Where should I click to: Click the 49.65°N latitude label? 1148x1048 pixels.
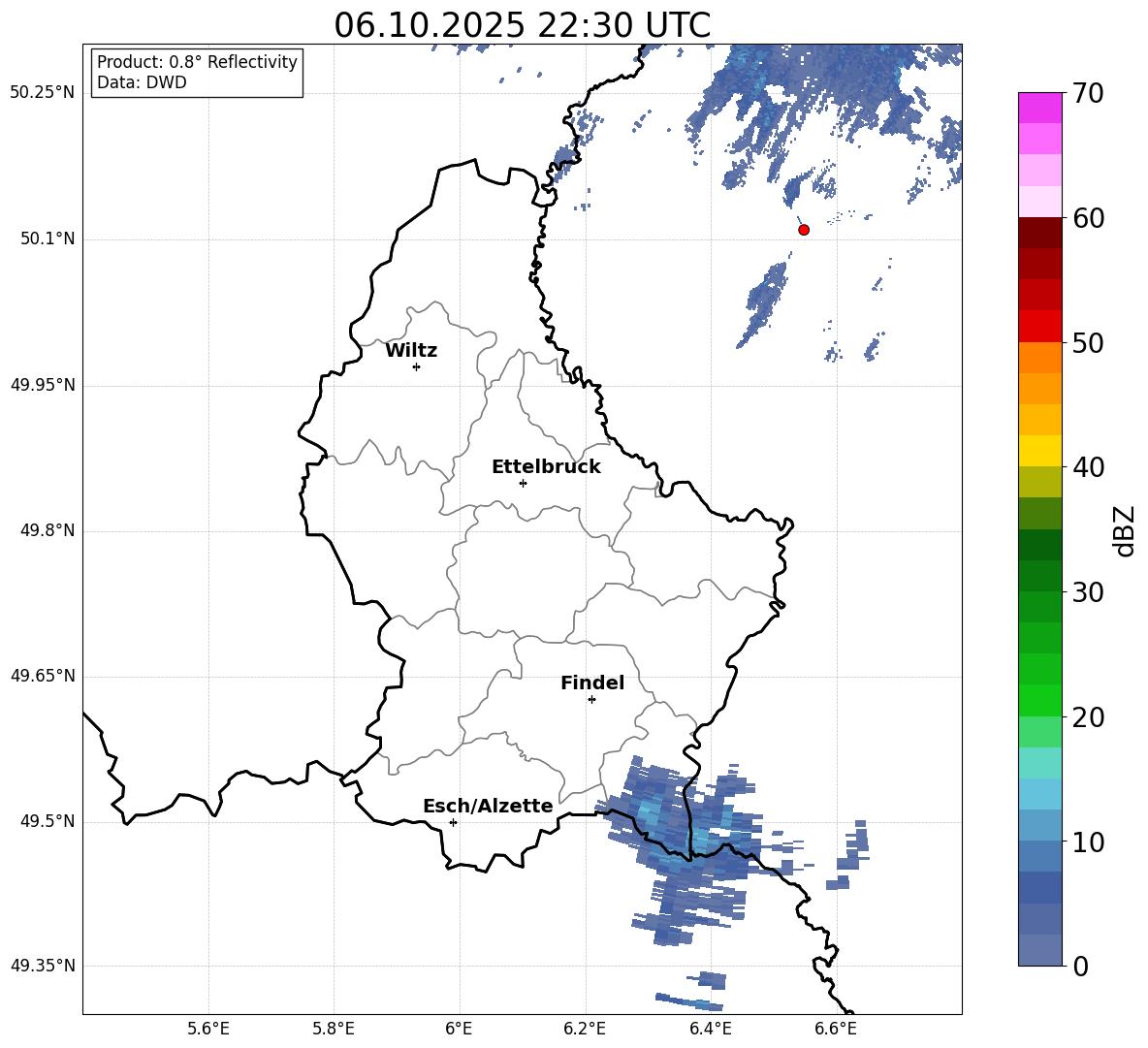pos(43,676)
